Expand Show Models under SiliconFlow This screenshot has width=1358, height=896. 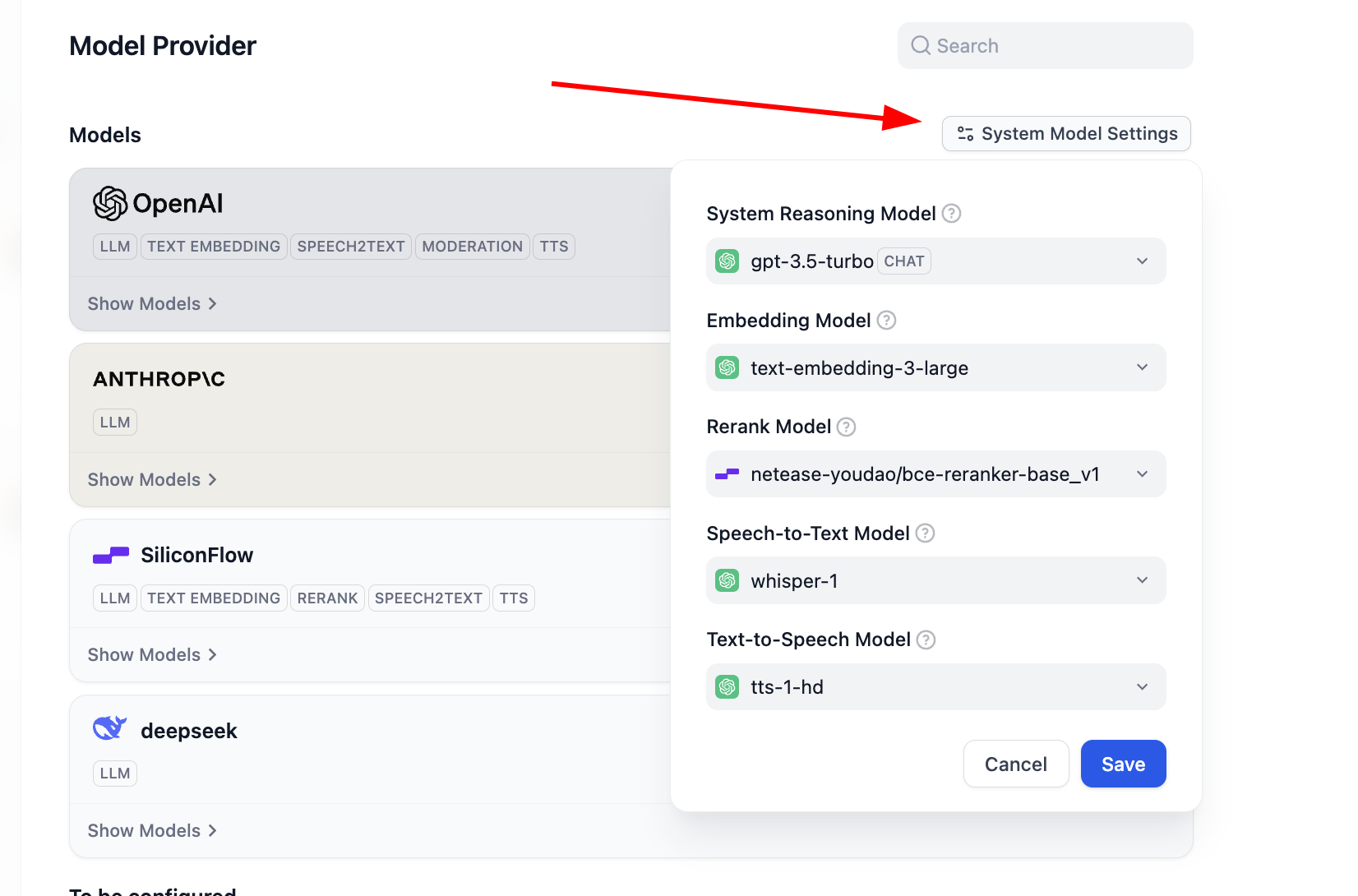[152, 655]
